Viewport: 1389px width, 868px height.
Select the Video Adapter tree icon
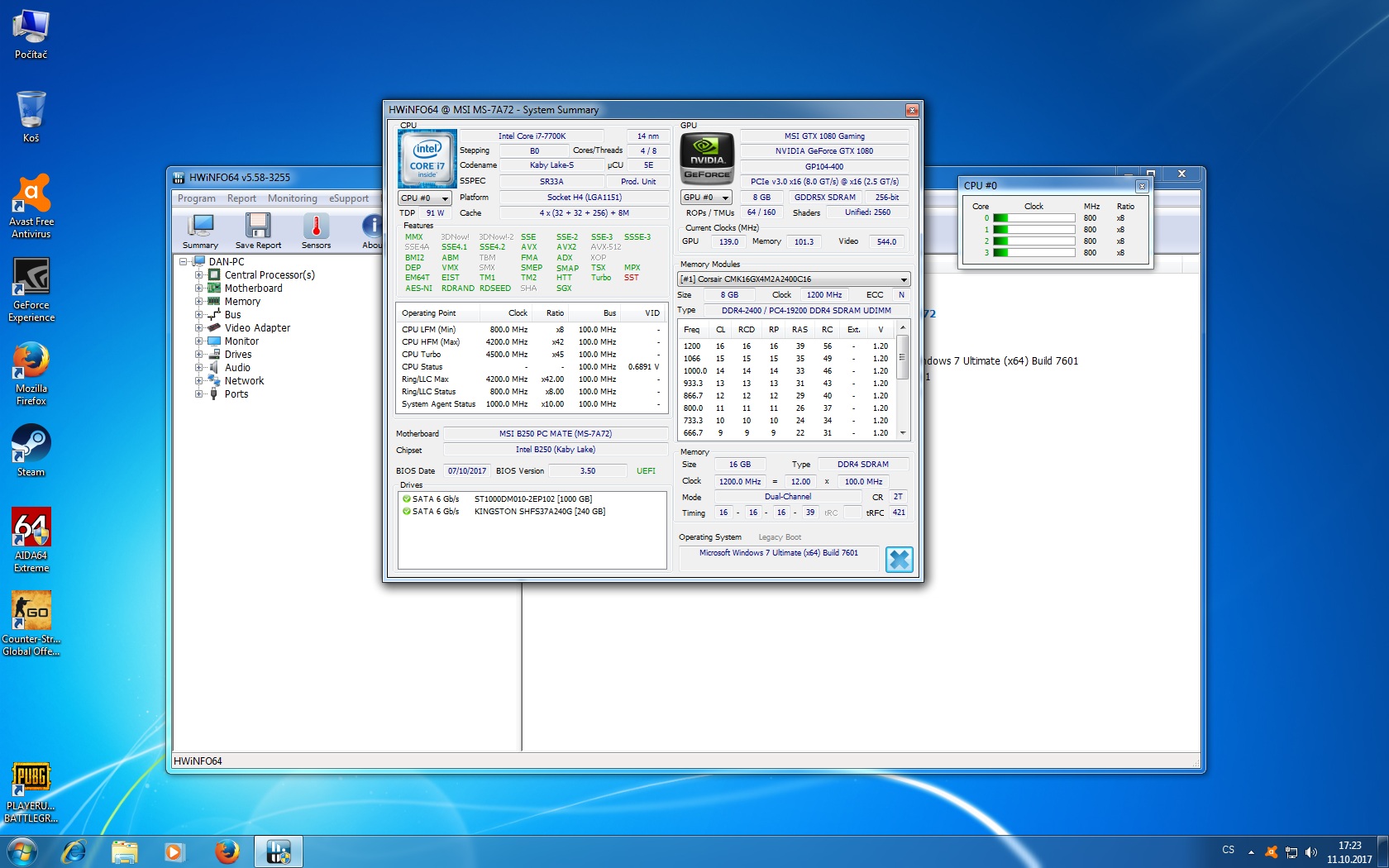[214, 327]
